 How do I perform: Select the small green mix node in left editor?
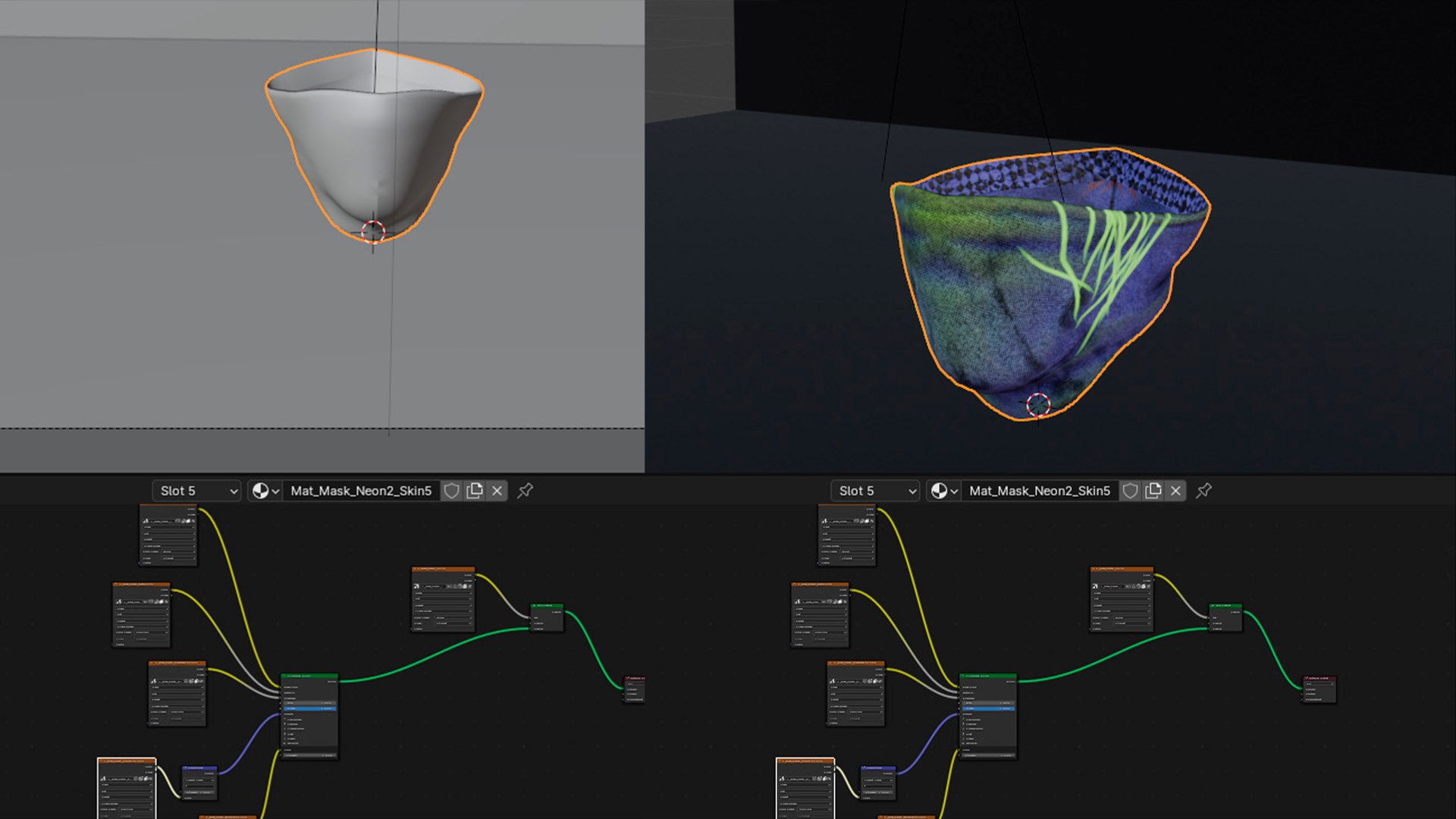tap(548, 617)
